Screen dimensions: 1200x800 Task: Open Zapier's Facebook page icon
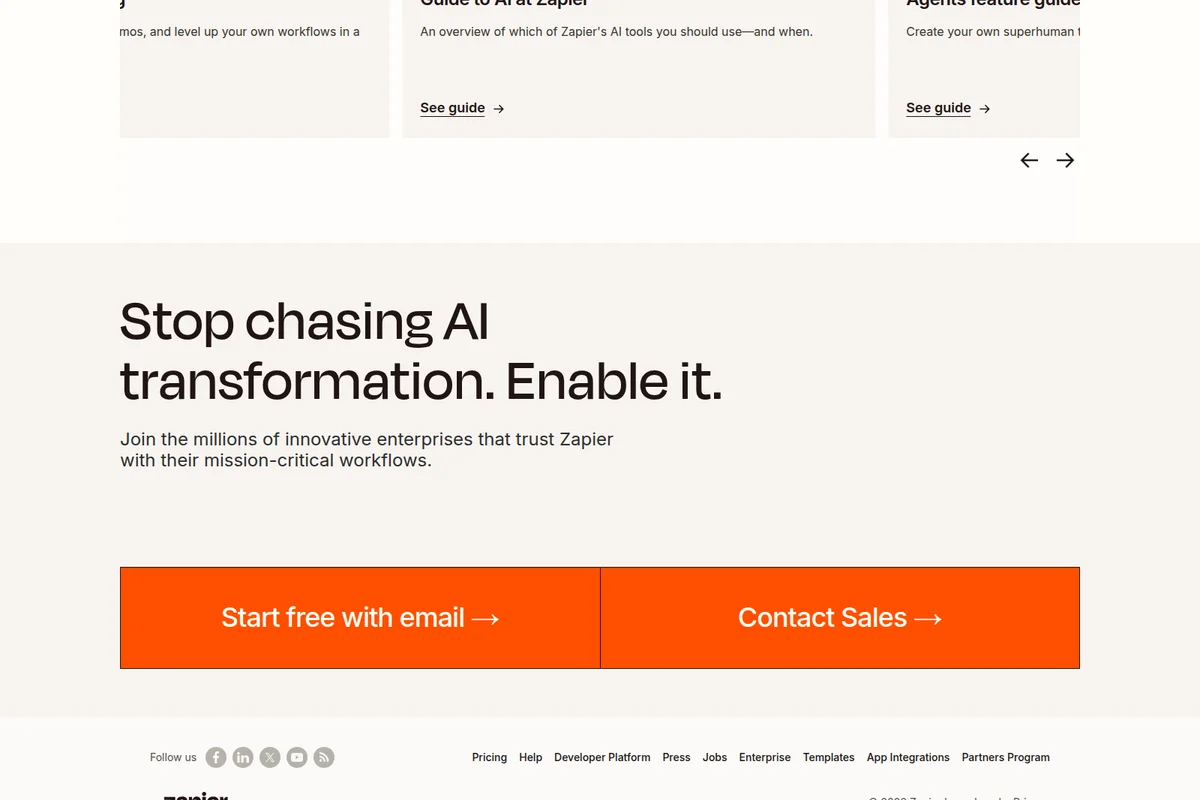[x=215, y=757]
